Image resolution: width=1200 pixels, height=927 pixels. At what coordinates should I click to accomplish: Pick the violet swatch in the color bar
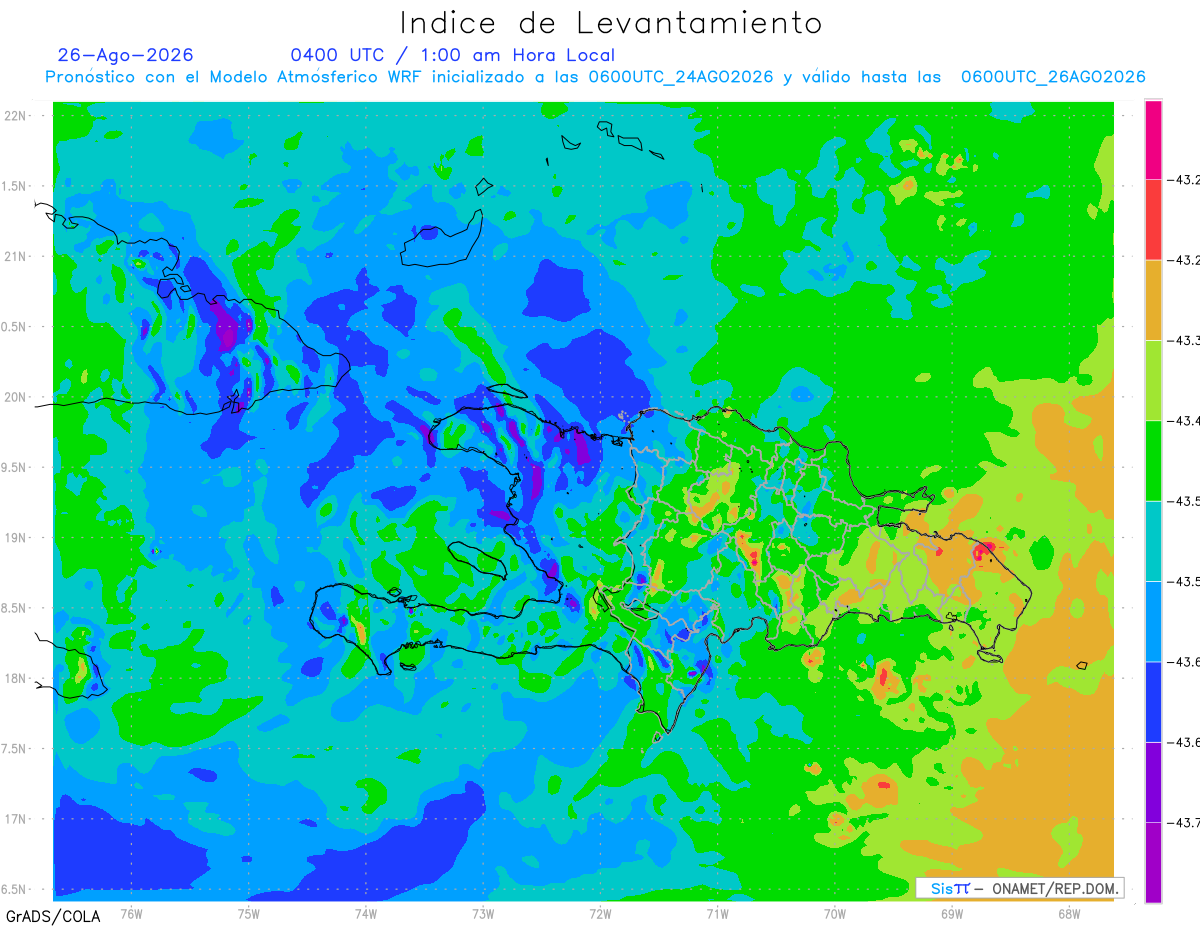tap(1153, 782)
